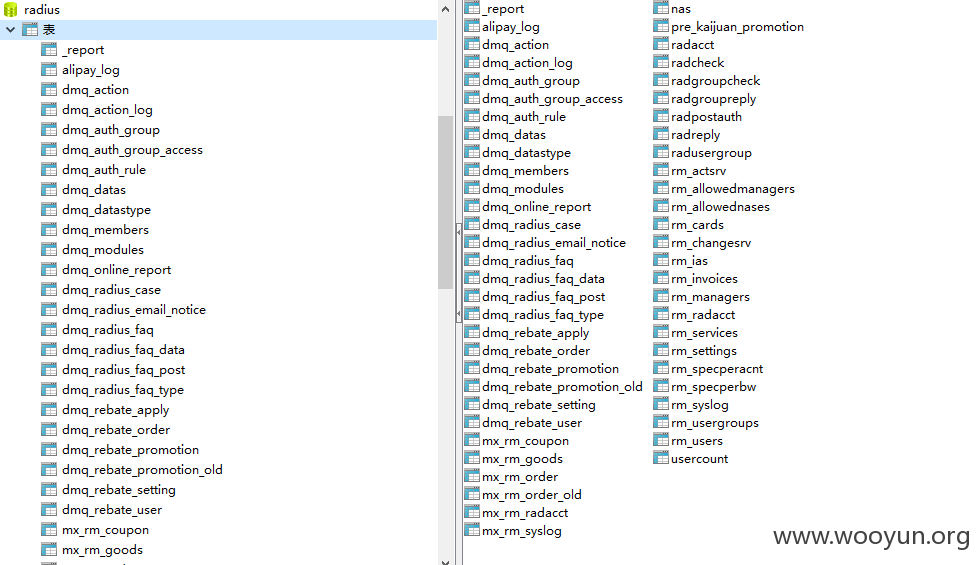The width and height of the screenshot is (979, 565).
Task: Select rm_changesrv in the table list
Action: (x=711, y=243)
